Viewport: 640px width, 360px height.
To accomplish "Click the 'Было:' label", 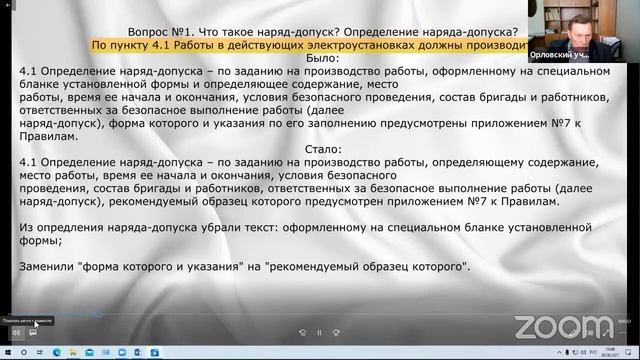I will point(322,58).
